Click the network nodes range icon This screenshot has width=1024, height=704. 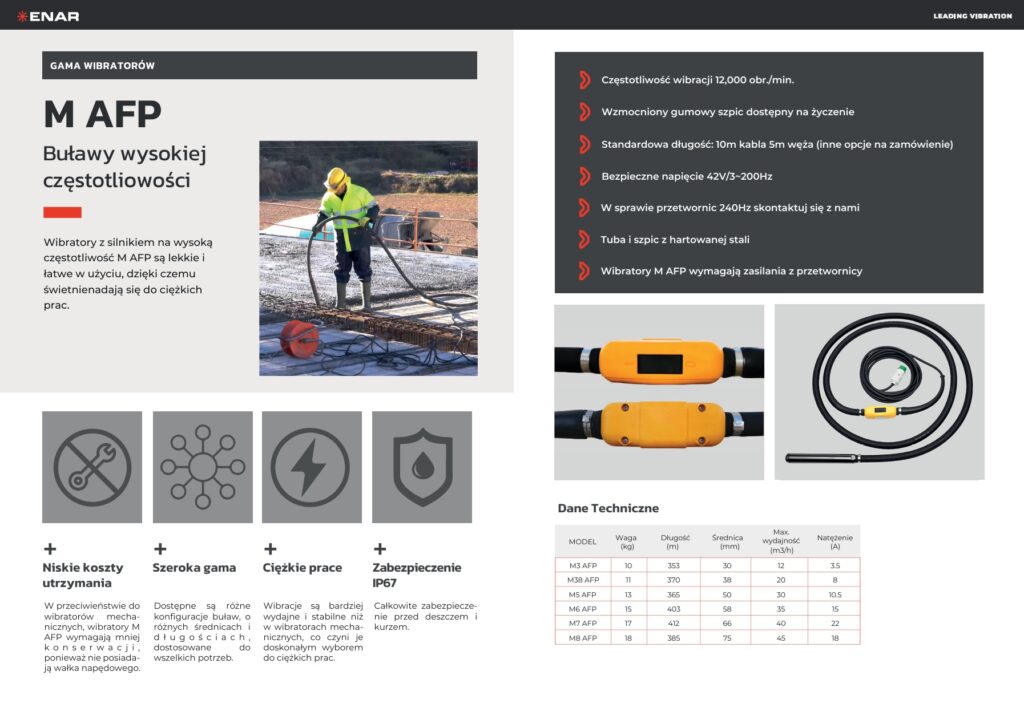[x=202, y=467]
